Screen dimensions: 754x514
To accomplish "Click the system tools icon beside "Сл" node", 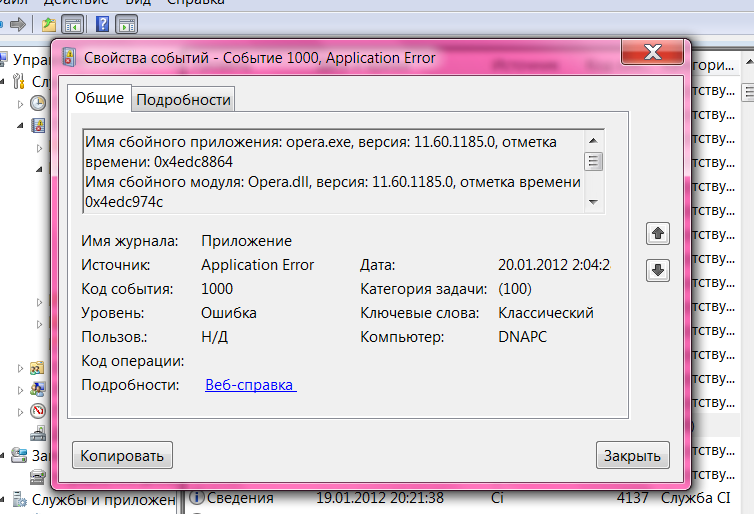I will point(18,81).
